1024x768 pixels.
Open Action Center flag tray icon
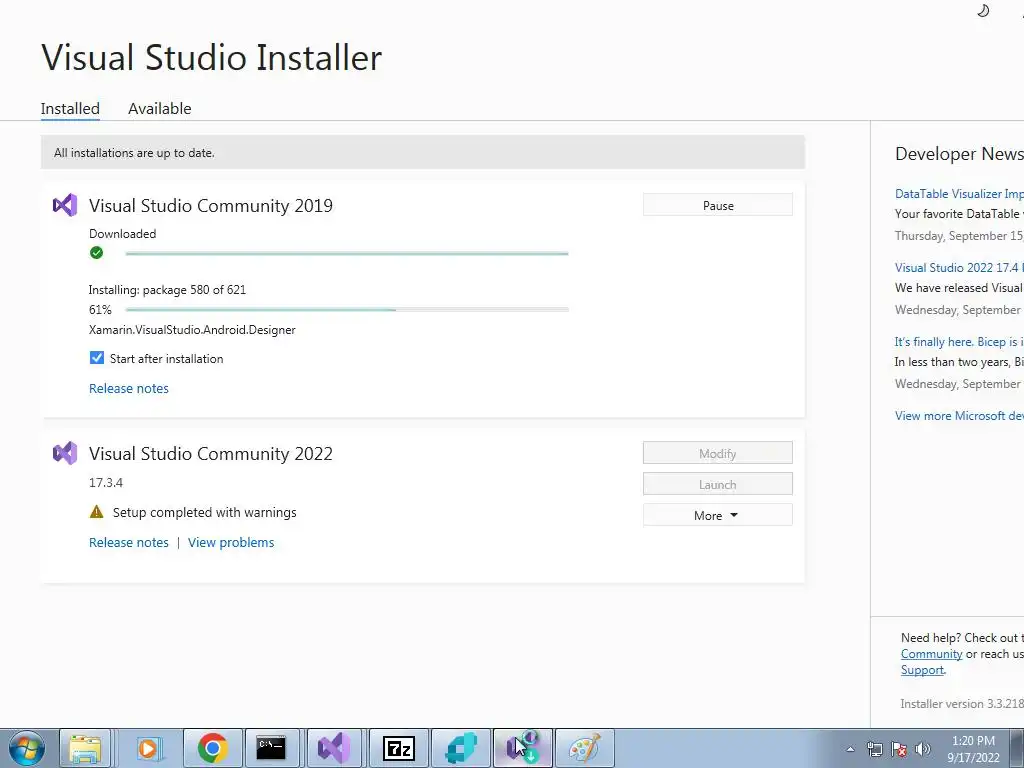[x=899, y=749]
